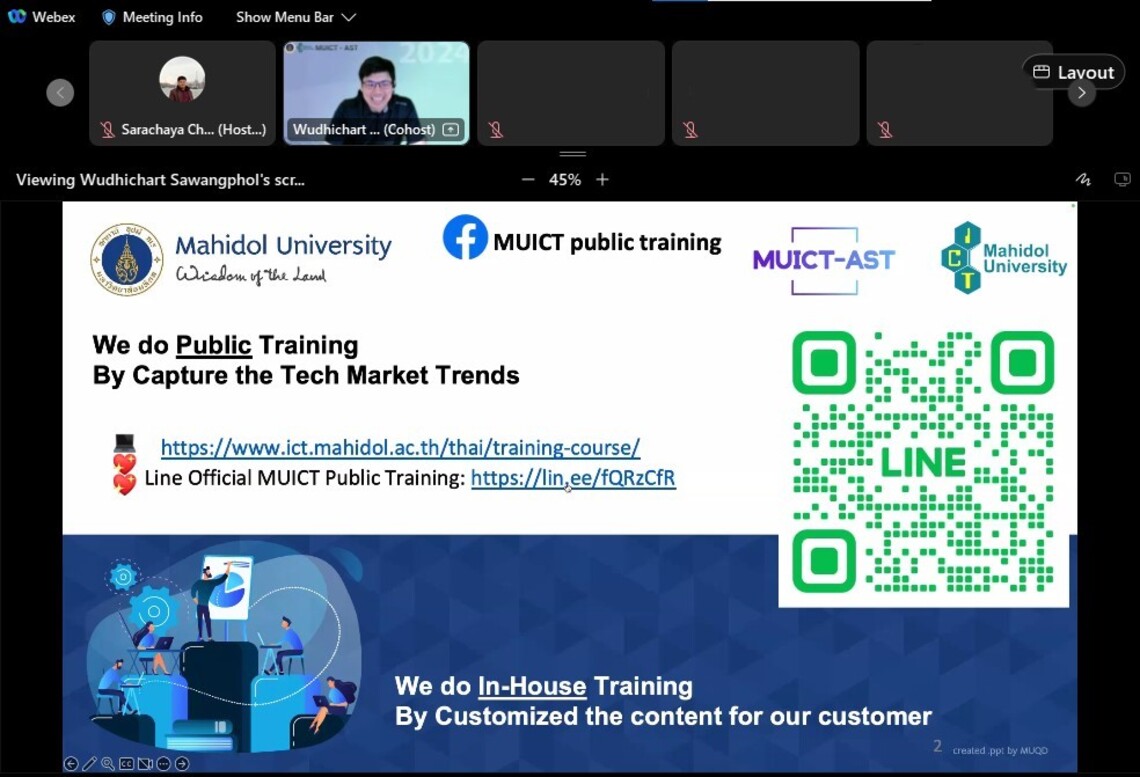
Task: Expand the Show Menu Bar chevron
Action: coord(348,17)
